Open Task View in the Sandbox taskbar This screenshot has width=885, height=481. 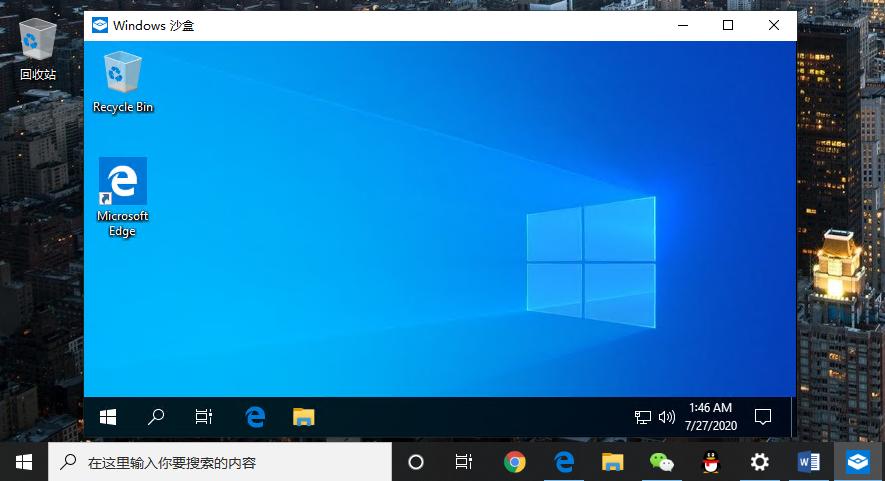[x=204, y=417]
